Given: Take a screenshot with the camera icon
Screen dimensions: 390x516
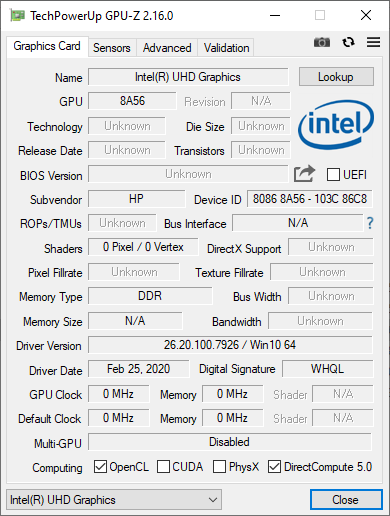Looking at the screenshot, I should [x=322, y=42].
